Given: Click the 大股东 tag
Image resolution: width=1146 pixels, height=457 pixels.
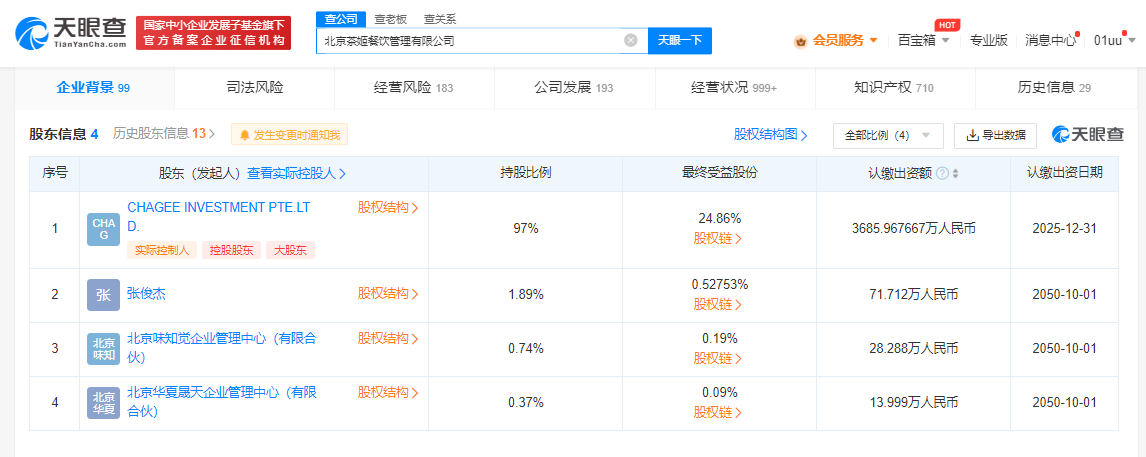Looking at the screenshot, I should tap(290, 250).
